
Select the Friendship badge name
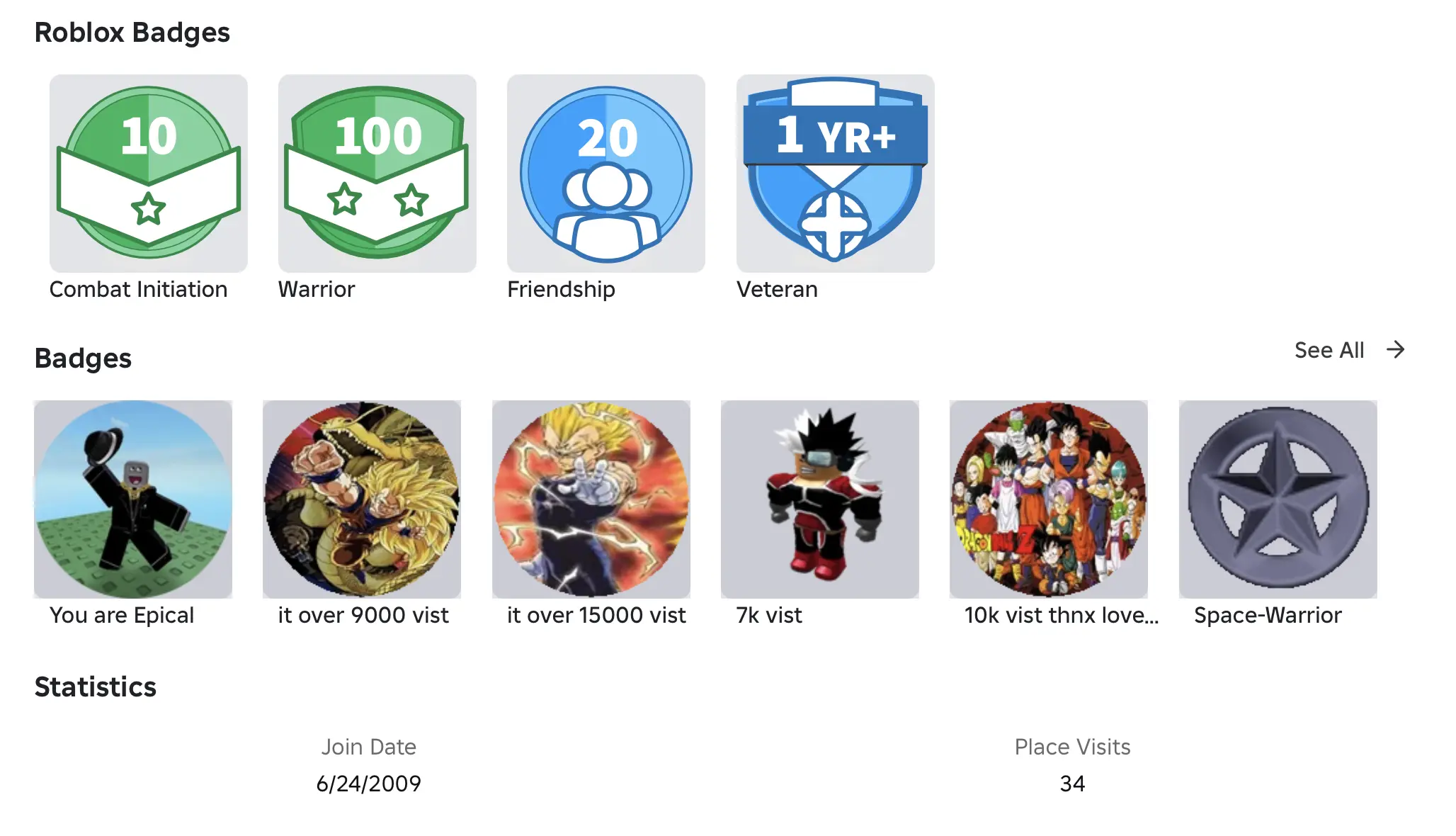[561, 289]
